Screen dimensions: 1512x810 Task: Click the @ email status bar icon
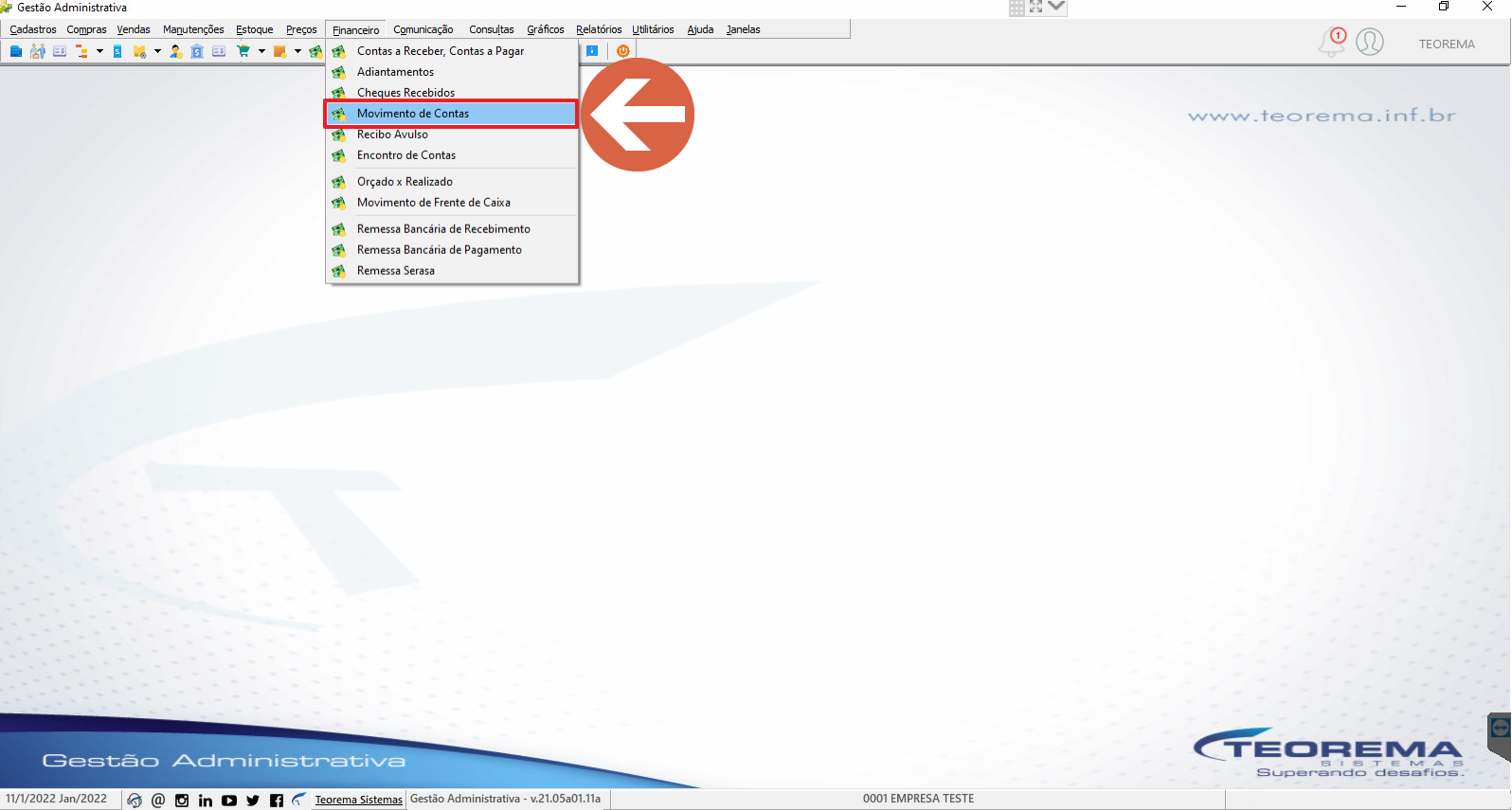[158, 801]
